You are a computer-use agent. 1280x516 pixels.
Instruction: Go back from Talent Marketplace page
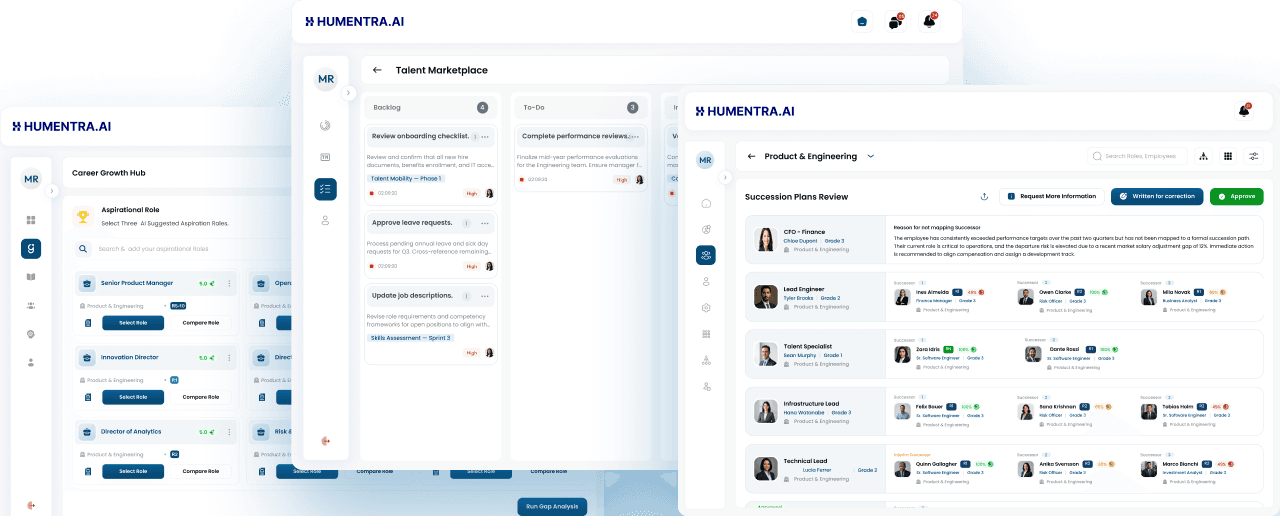coord(377,70)
